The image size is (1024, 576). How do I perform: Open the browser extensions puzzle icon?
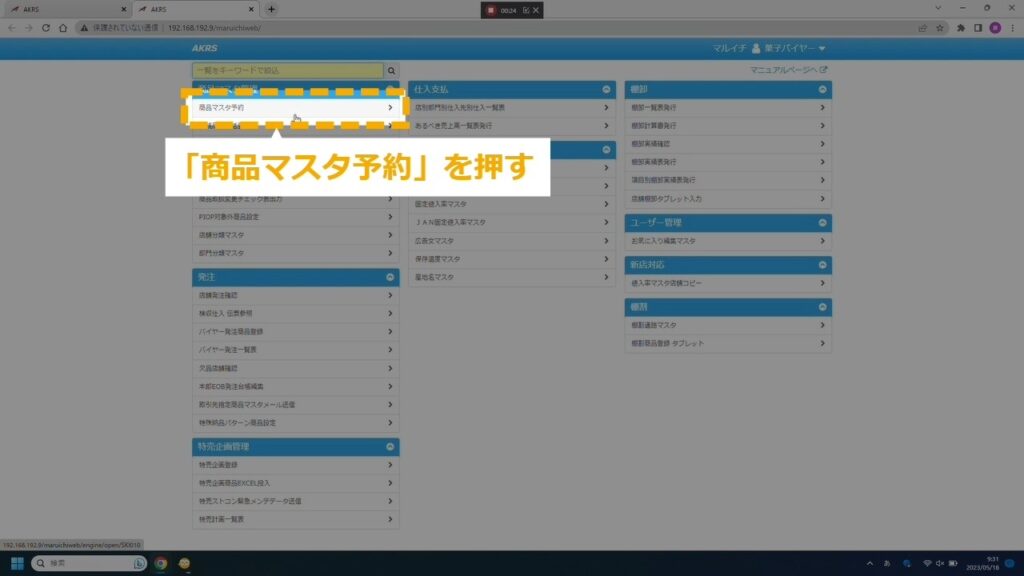pyautogui.click(x=961, y=28)
